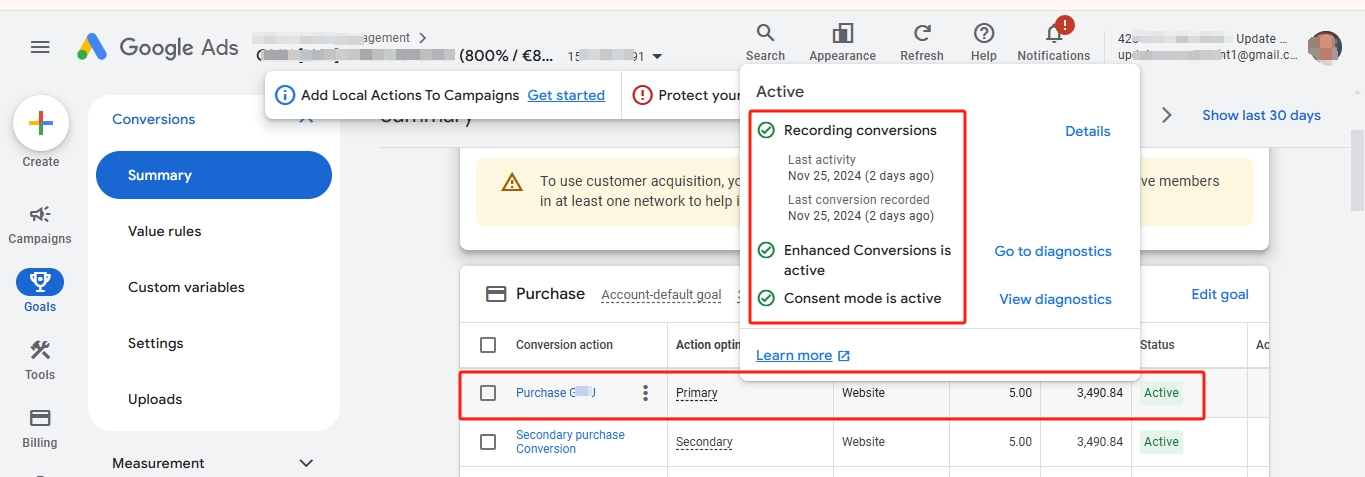Open Tools in the sidebar
This screenshot has width=1365, height=477.
point(40,359)
